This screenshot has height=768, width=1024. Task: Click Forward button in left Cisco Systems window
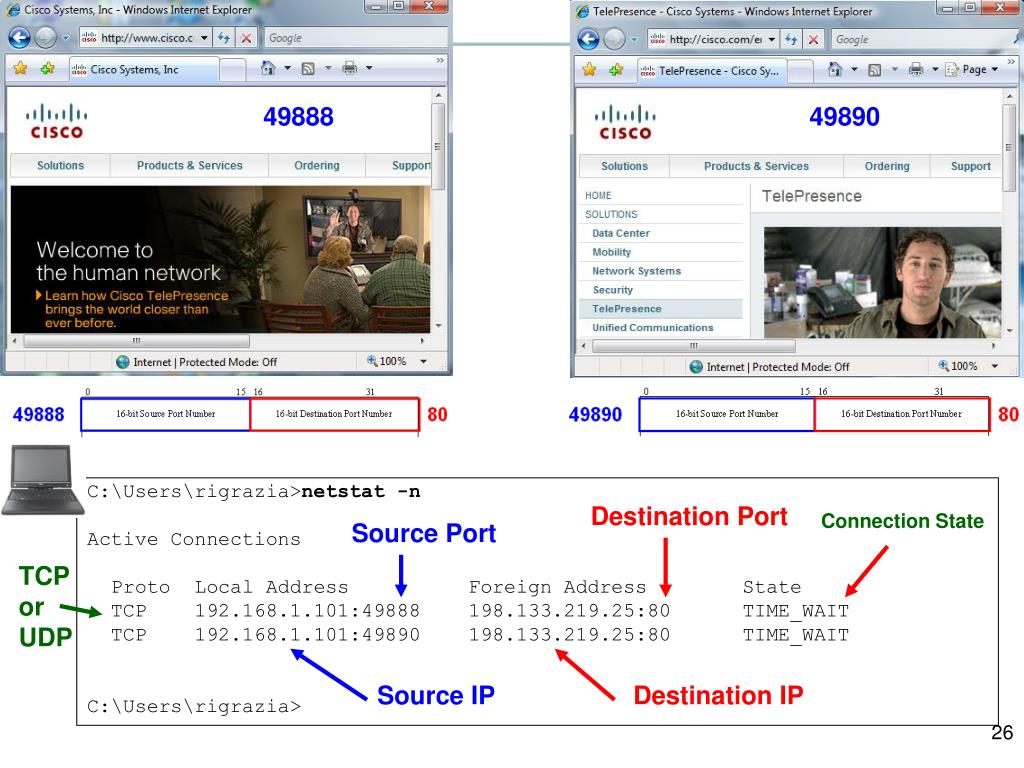[45, 38]
